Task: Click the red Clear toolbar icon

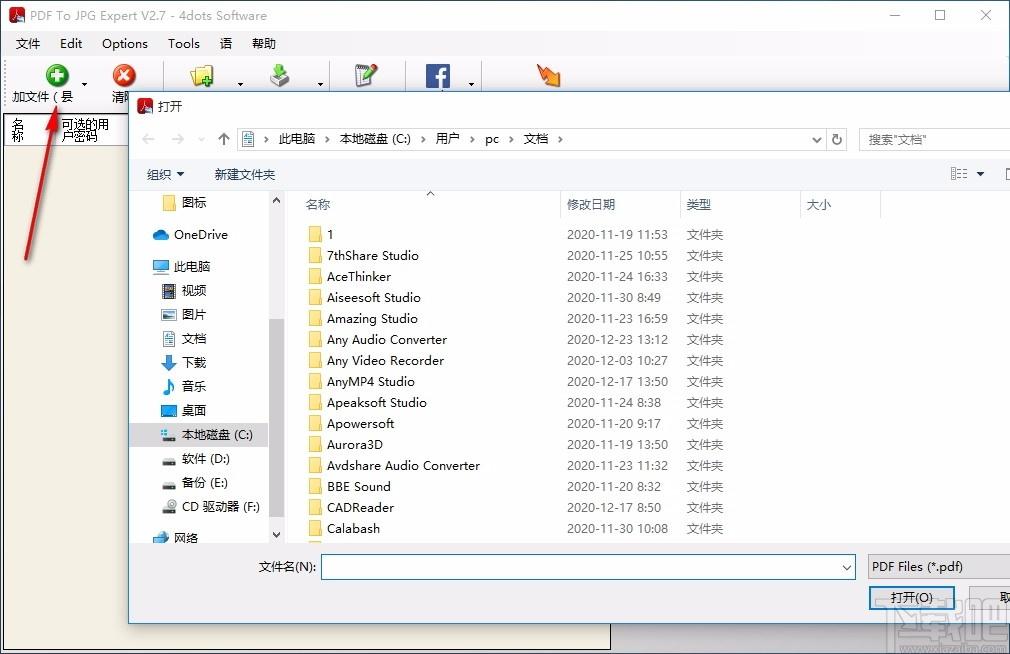Action: click(x=124, y=75)
